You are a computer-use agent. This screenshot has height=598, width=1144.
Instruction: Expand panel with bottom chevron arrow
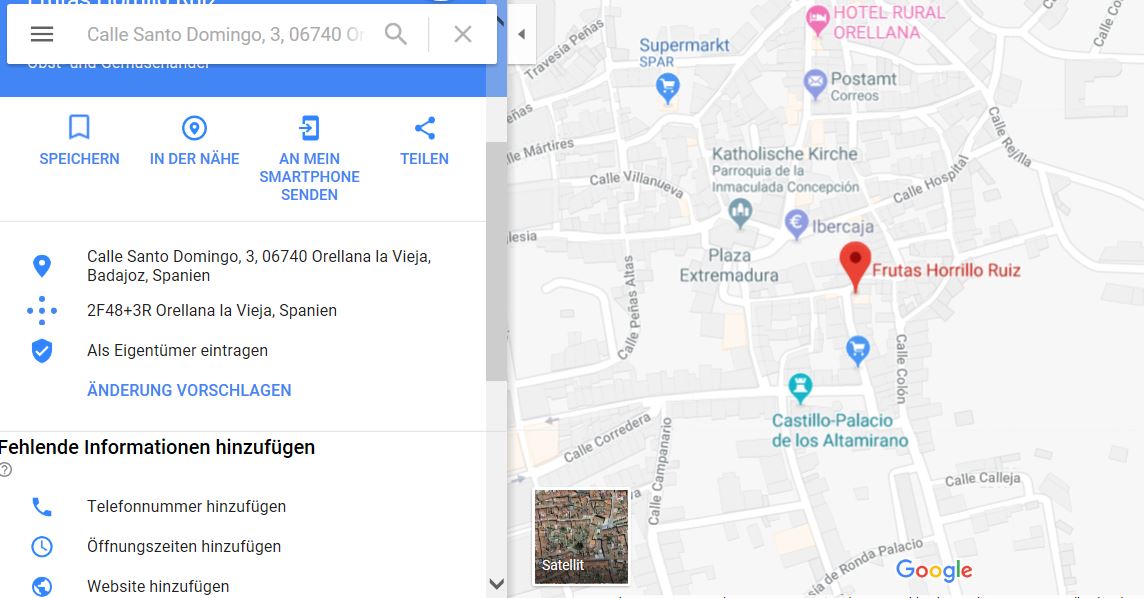click(x=497, y=583)
